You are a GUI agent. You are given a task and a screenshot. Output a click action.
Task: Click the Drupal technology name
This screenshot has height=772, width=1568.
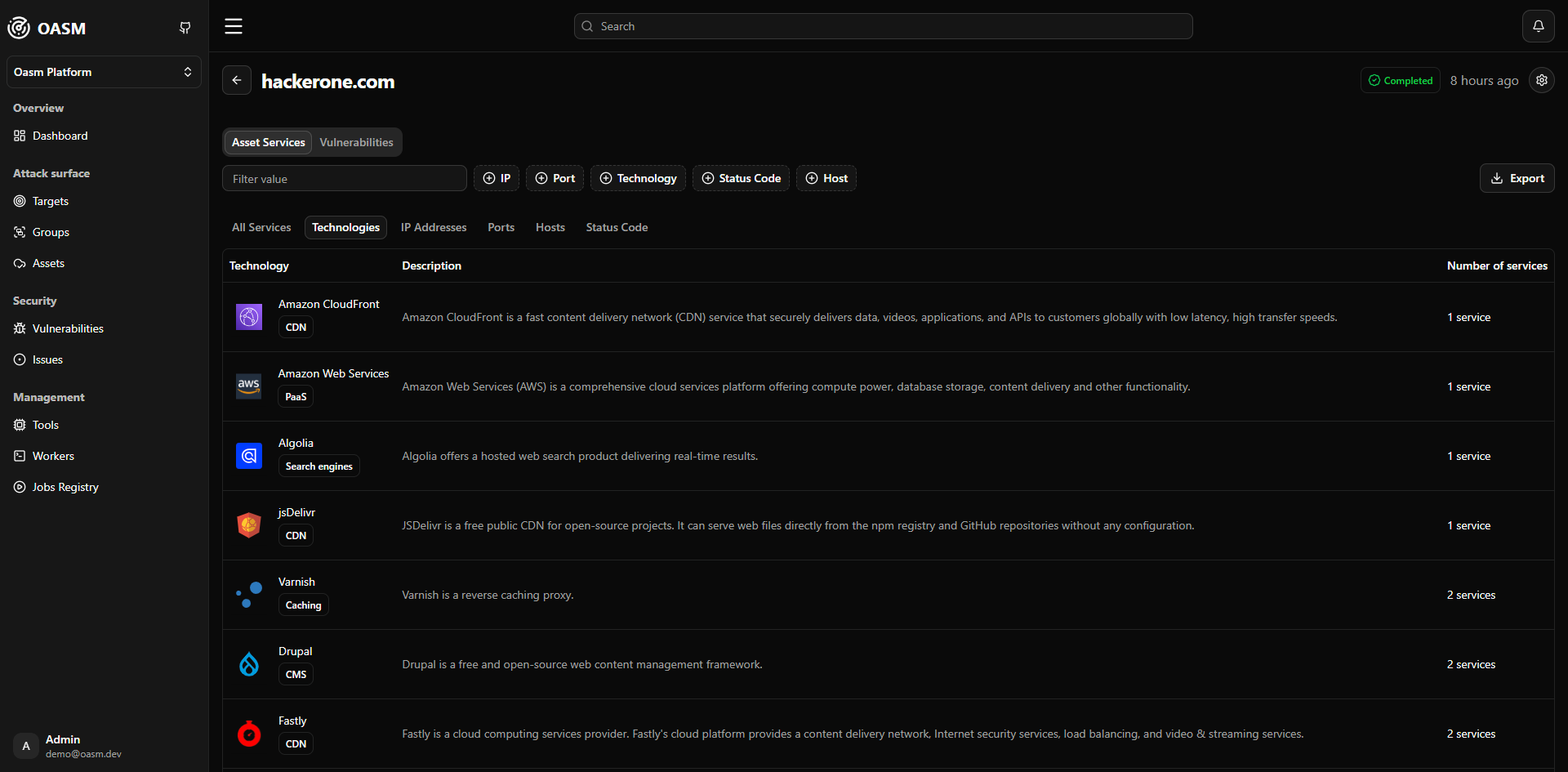295,651
